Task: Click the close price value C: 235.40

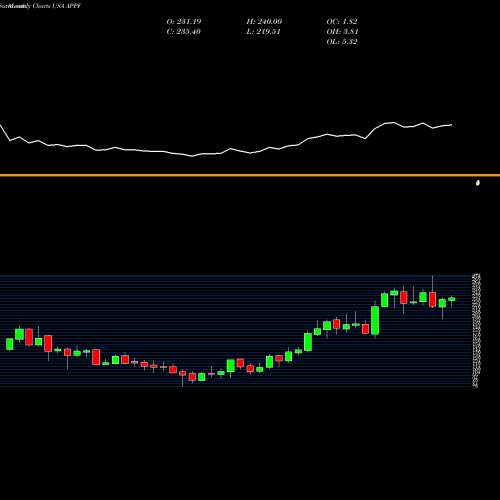Action: 184,32
